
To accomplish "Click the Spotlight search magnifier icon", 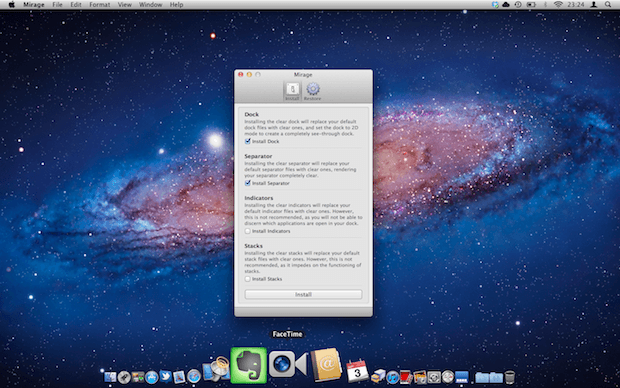I will 608,5.
